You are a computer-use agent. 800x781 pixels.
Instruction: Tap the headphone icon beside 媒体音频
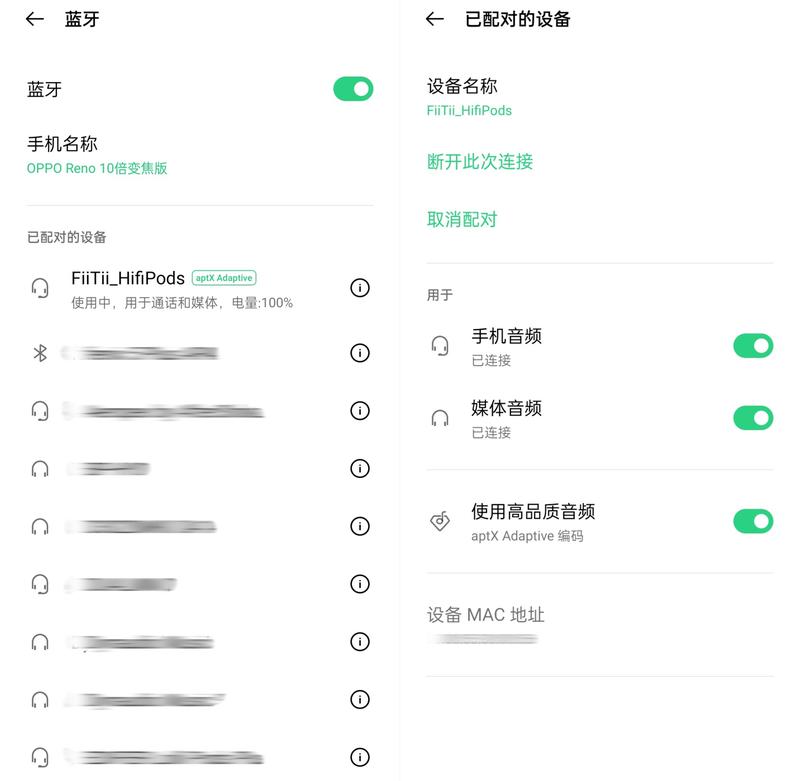click(x=440, y=418)
